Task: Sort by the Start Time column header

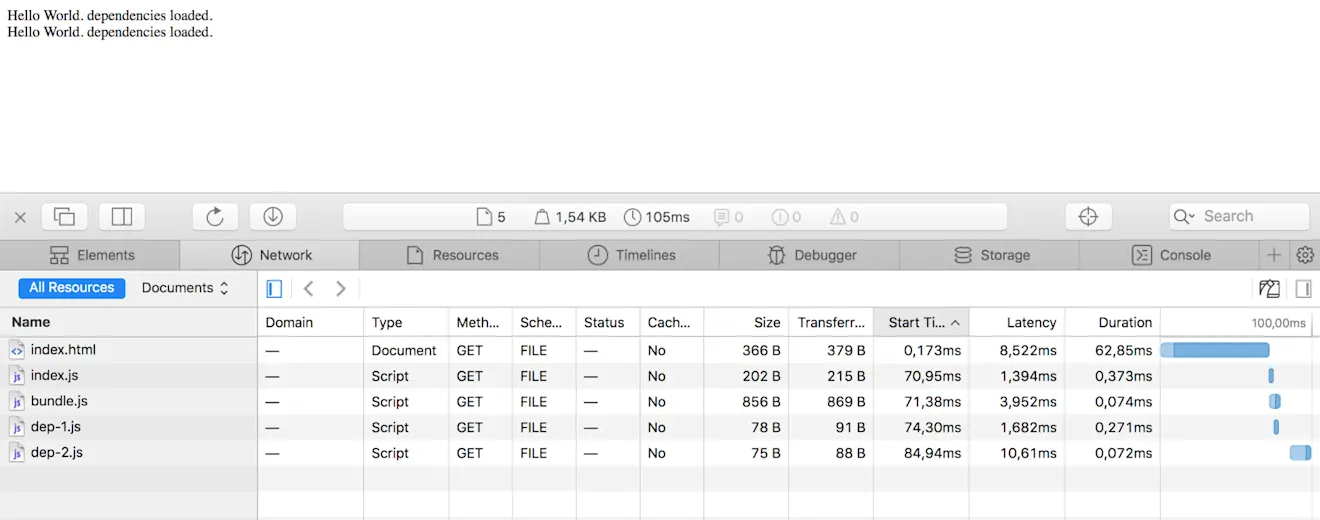Action: [921, 322]
